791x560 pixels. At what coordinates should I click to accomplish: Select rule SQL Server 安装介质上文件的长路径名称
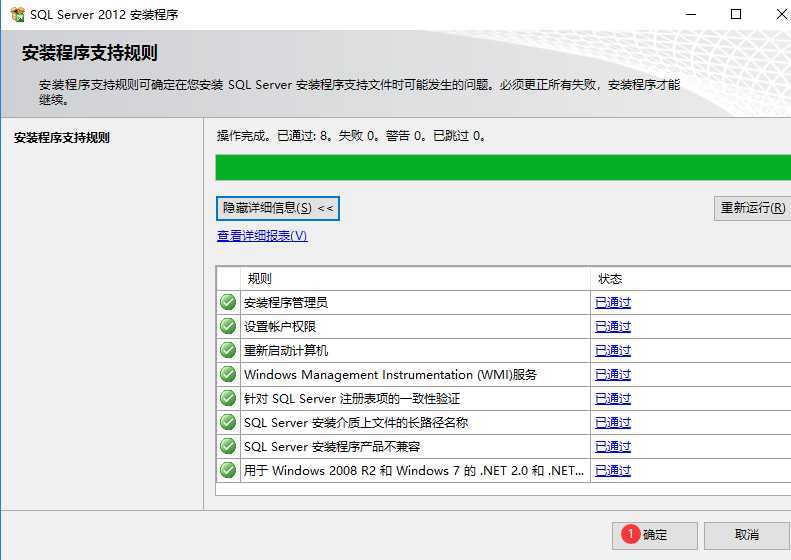356,422
